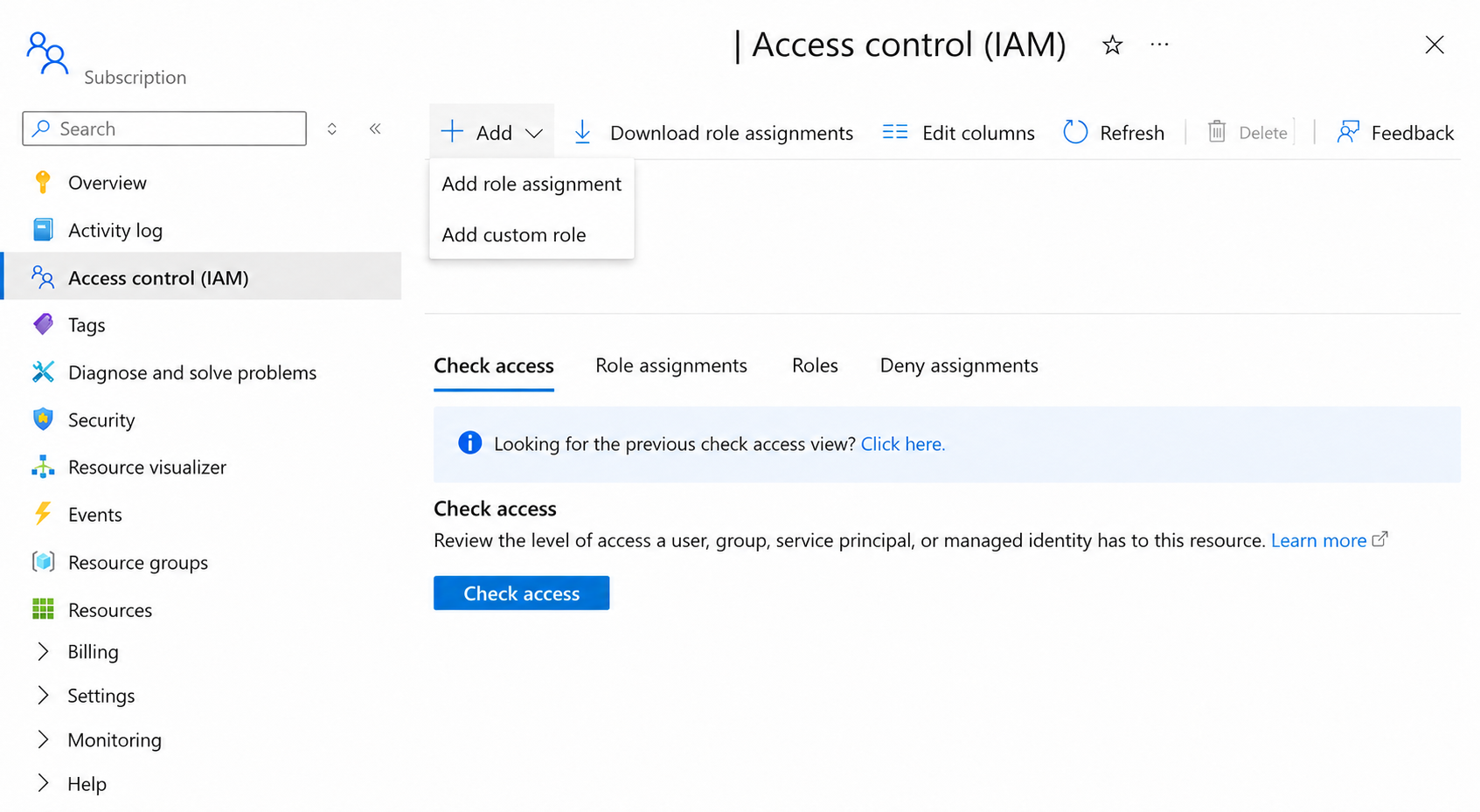
Task: Open Resource groups label
Action: [x=138, y=562]
